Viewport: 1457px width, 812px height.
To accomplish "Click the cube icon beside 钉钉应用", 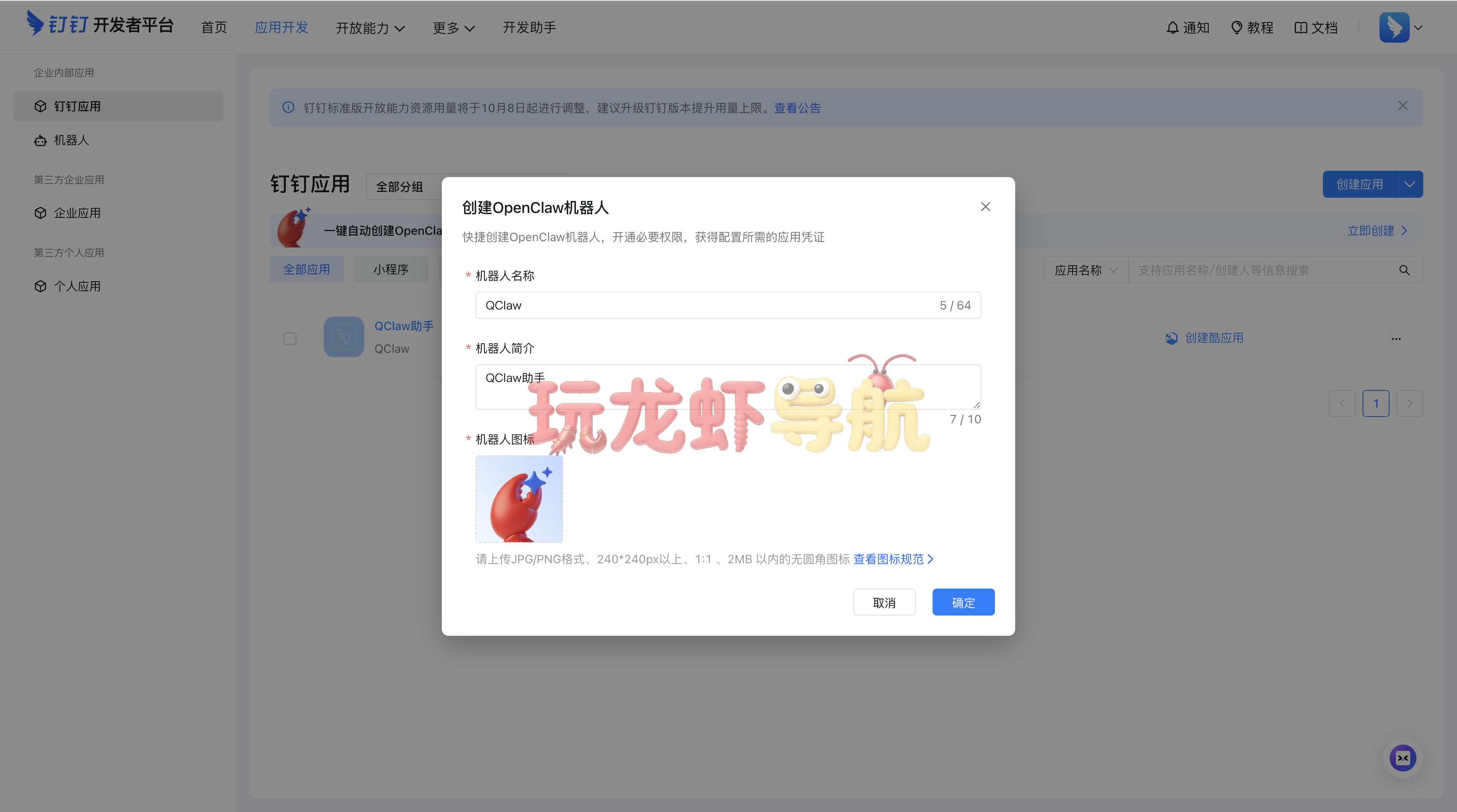I will [40, 106].
